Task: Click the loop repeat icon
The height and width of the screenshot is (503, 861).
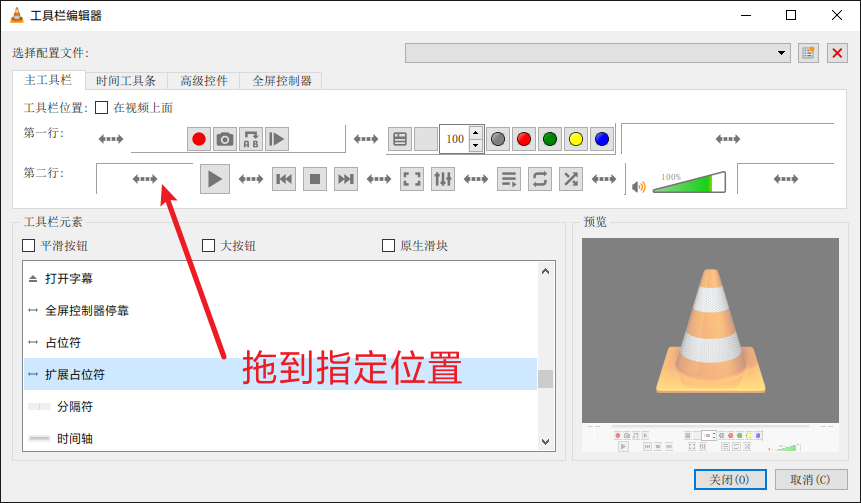Action: 540,179
